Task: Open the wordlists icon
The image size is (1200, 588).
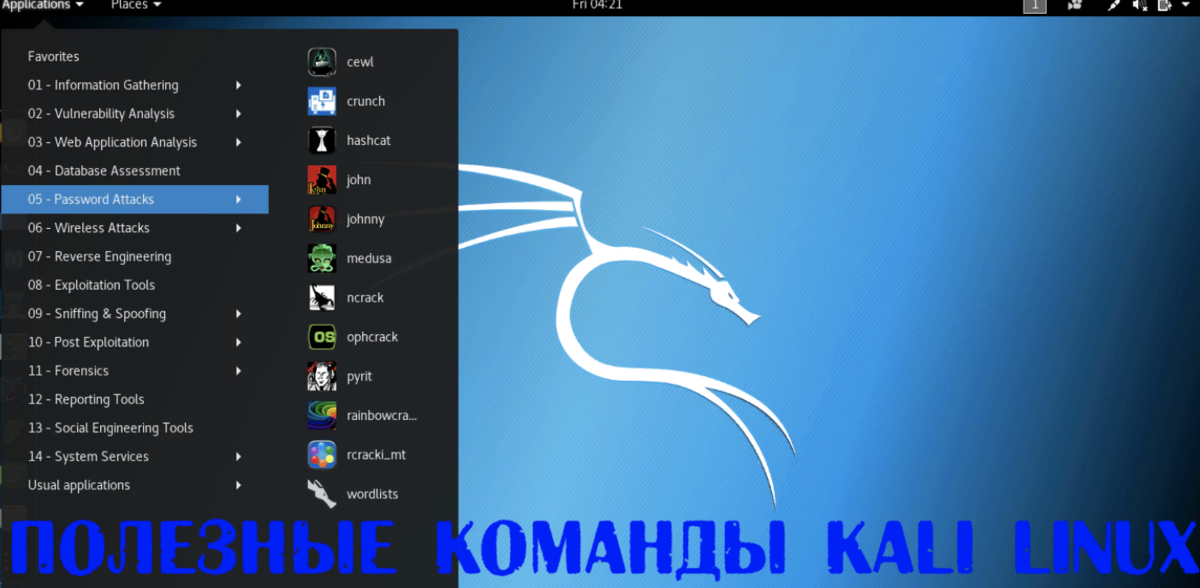Action: (x=322, y=494)
